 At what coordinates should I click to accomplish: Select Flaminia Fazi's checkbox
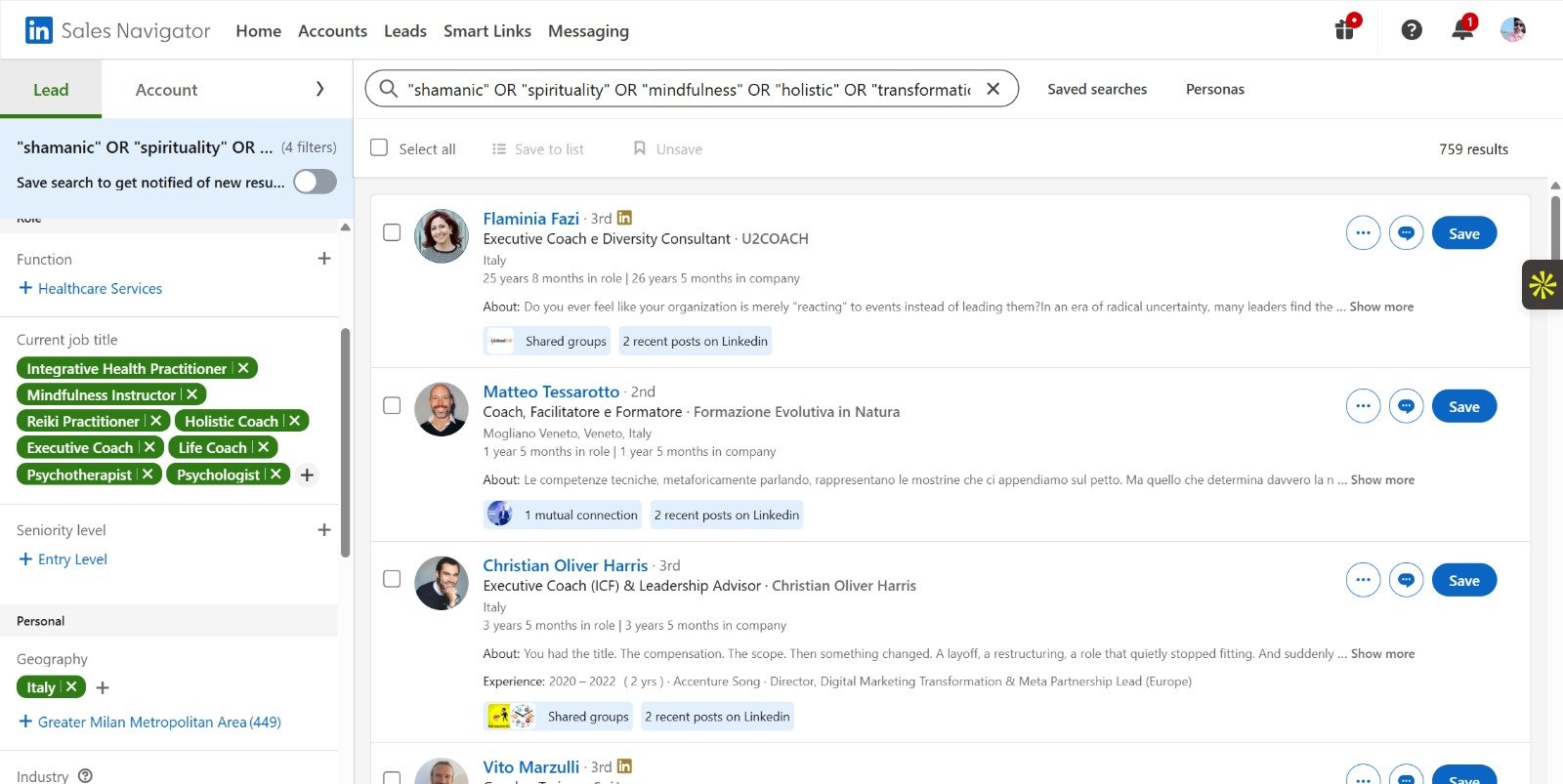(392, 232)
